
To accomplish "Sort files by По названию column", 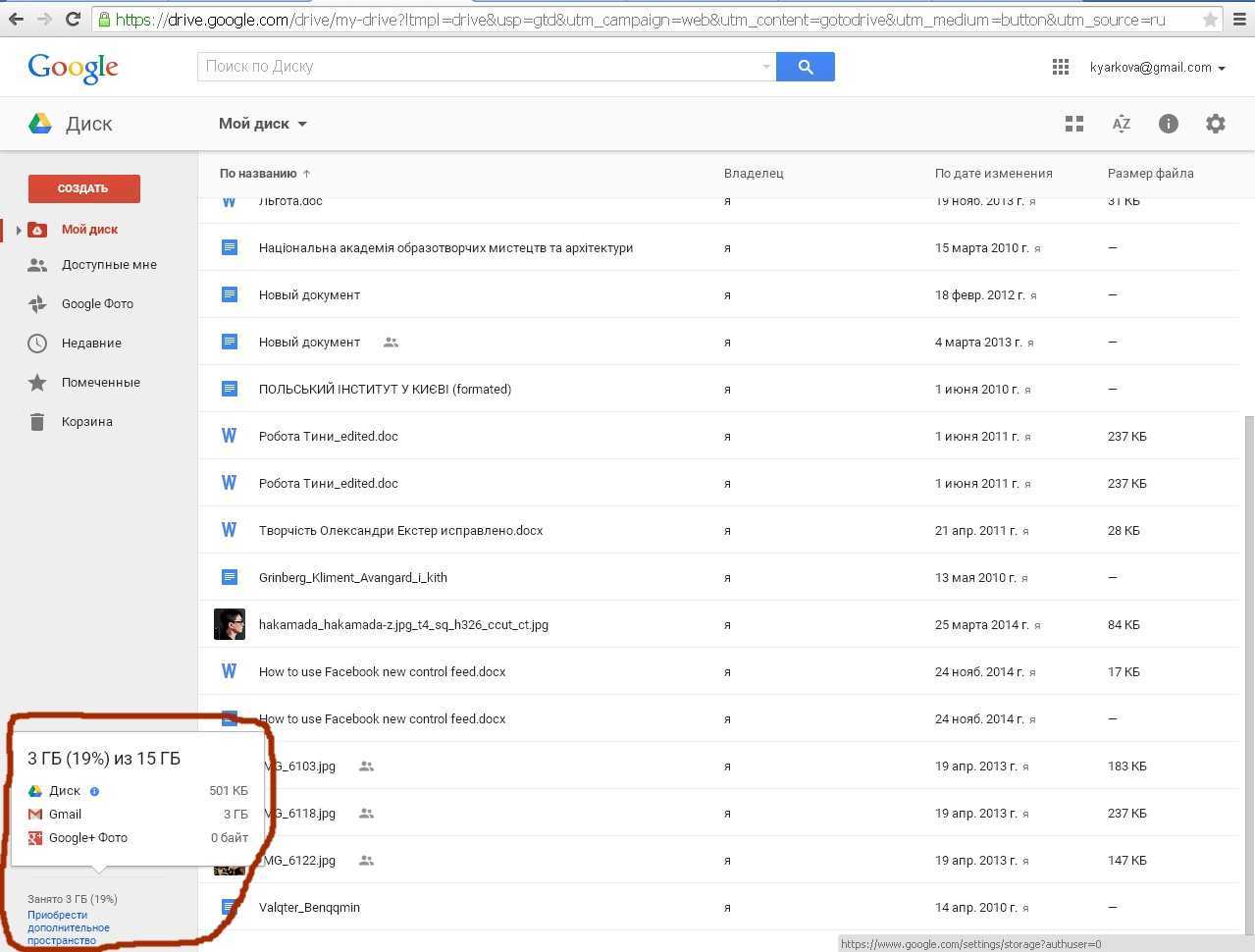I will pyautogui.click(x=258, y=174).
